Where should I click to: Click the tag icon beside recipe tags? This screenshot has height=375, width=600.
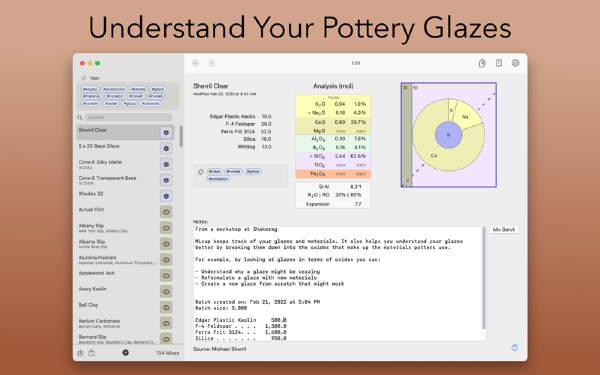click(x=201, y=172)
